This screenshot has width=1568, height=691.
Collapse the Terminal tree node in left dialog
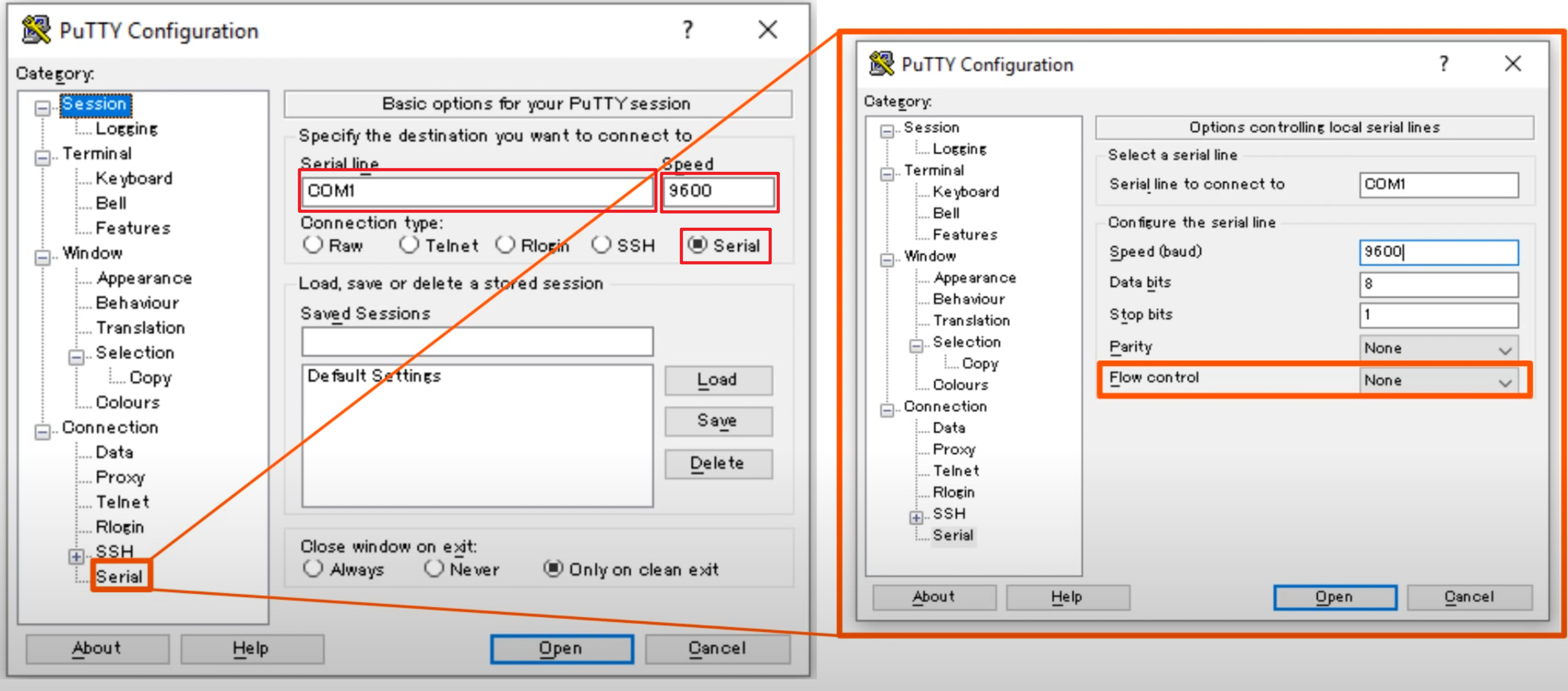(42, 158)
